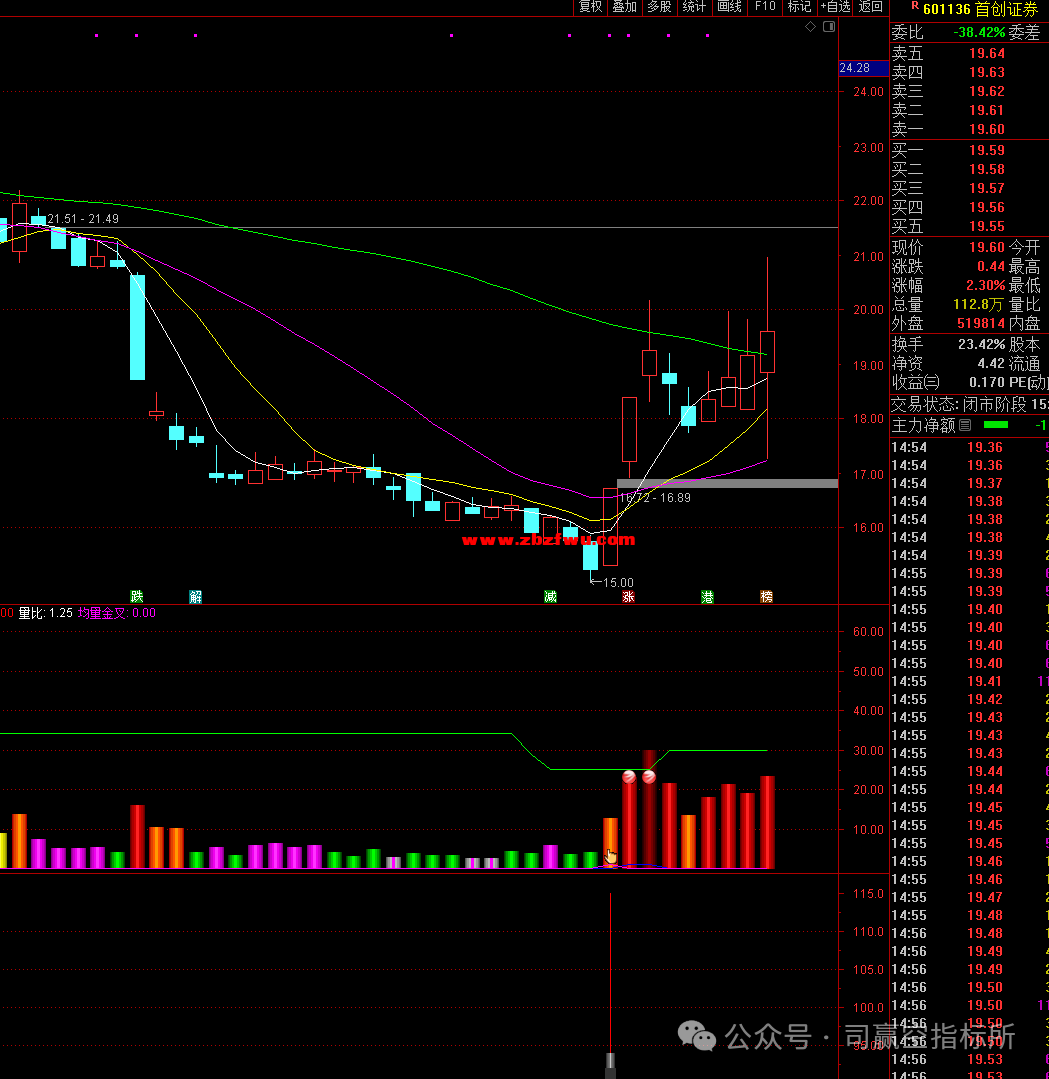Open F10 company info
The height and width of the screenshot is (1079, 1049).
pyautogui.click(x=765, y=7)
